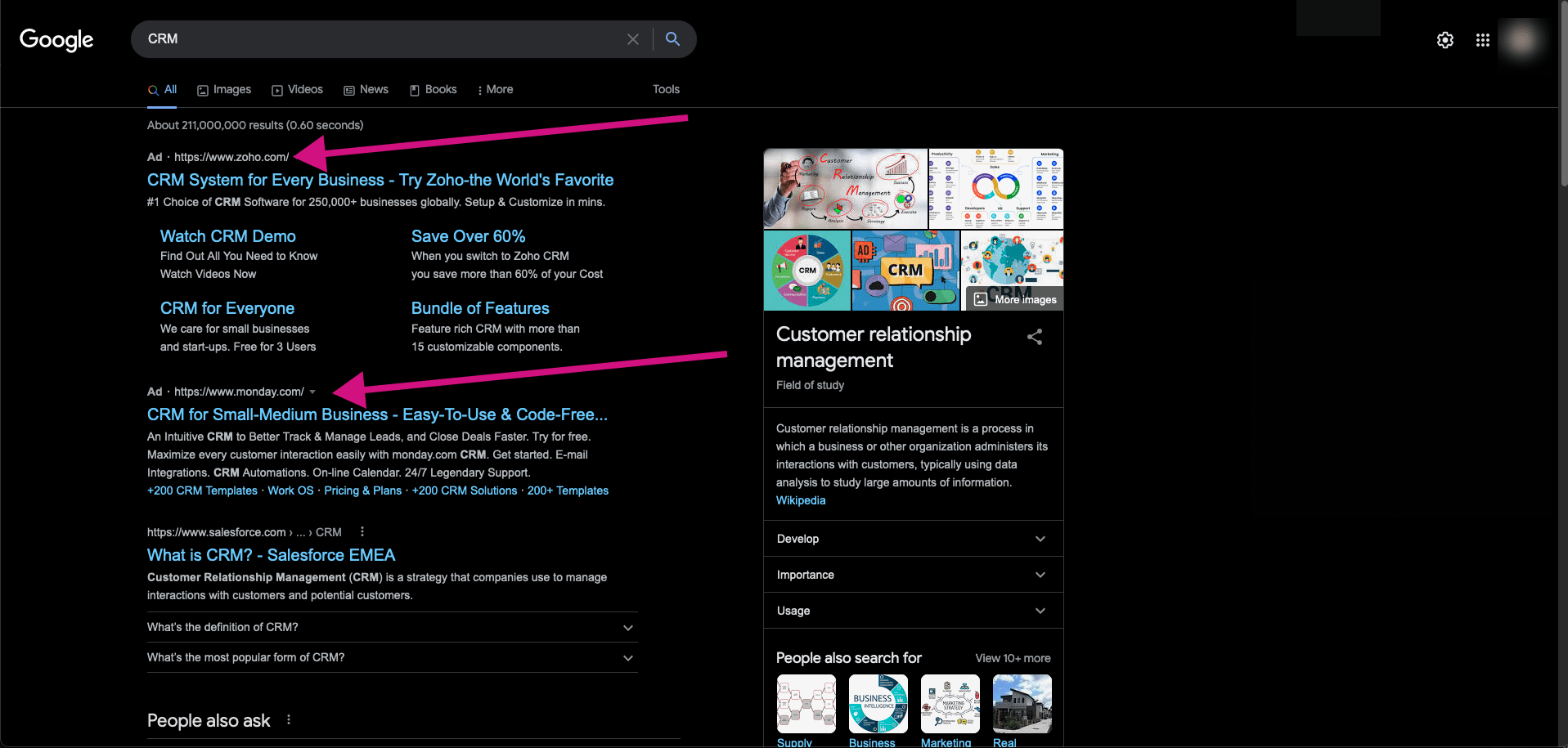Open the Business Intelligence related search thumbnail
Image resolution: width=1568 pixels, height=748 pixels.
click(878, 704)
